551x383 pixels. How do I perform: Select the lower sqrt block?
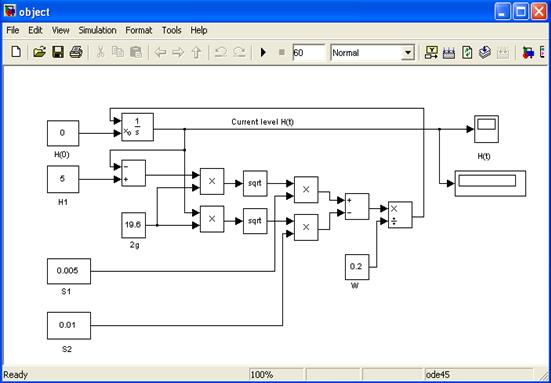tap(255, 221)
